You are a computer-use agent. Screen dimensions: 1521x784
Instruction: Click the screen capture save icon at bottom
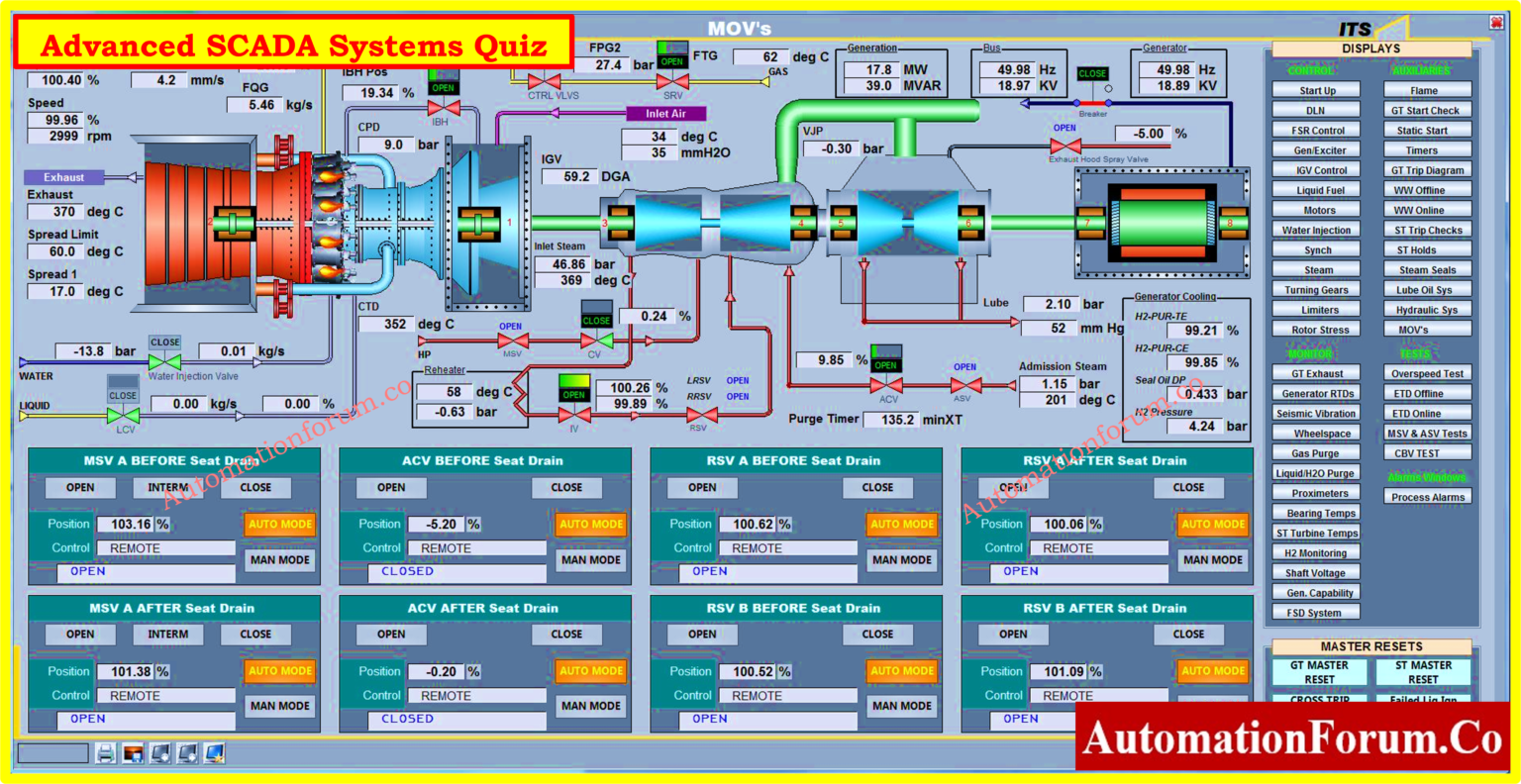pyautogui.click(x=133, y=753)
